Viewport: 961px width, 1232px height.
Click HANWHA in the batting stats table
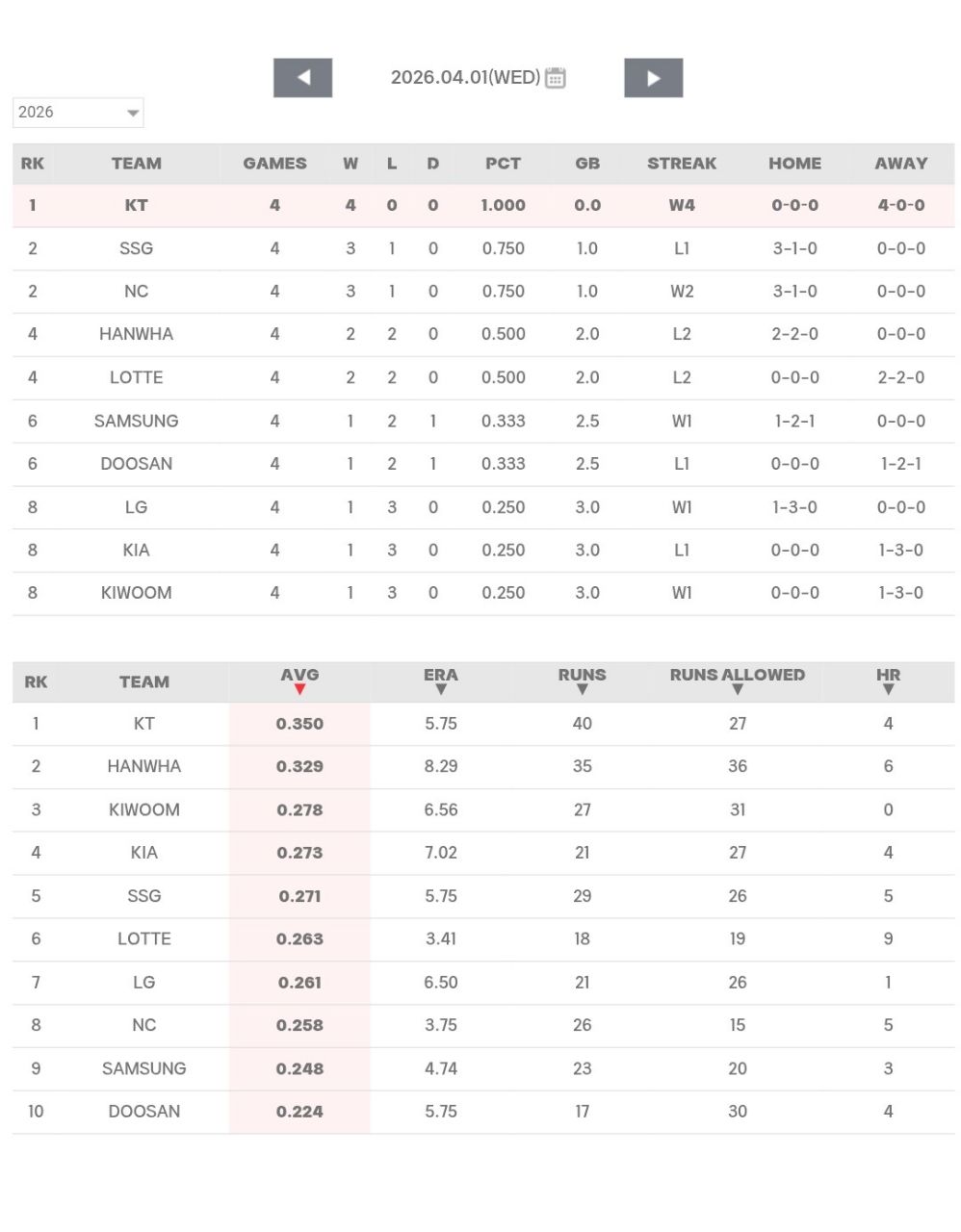143,766
